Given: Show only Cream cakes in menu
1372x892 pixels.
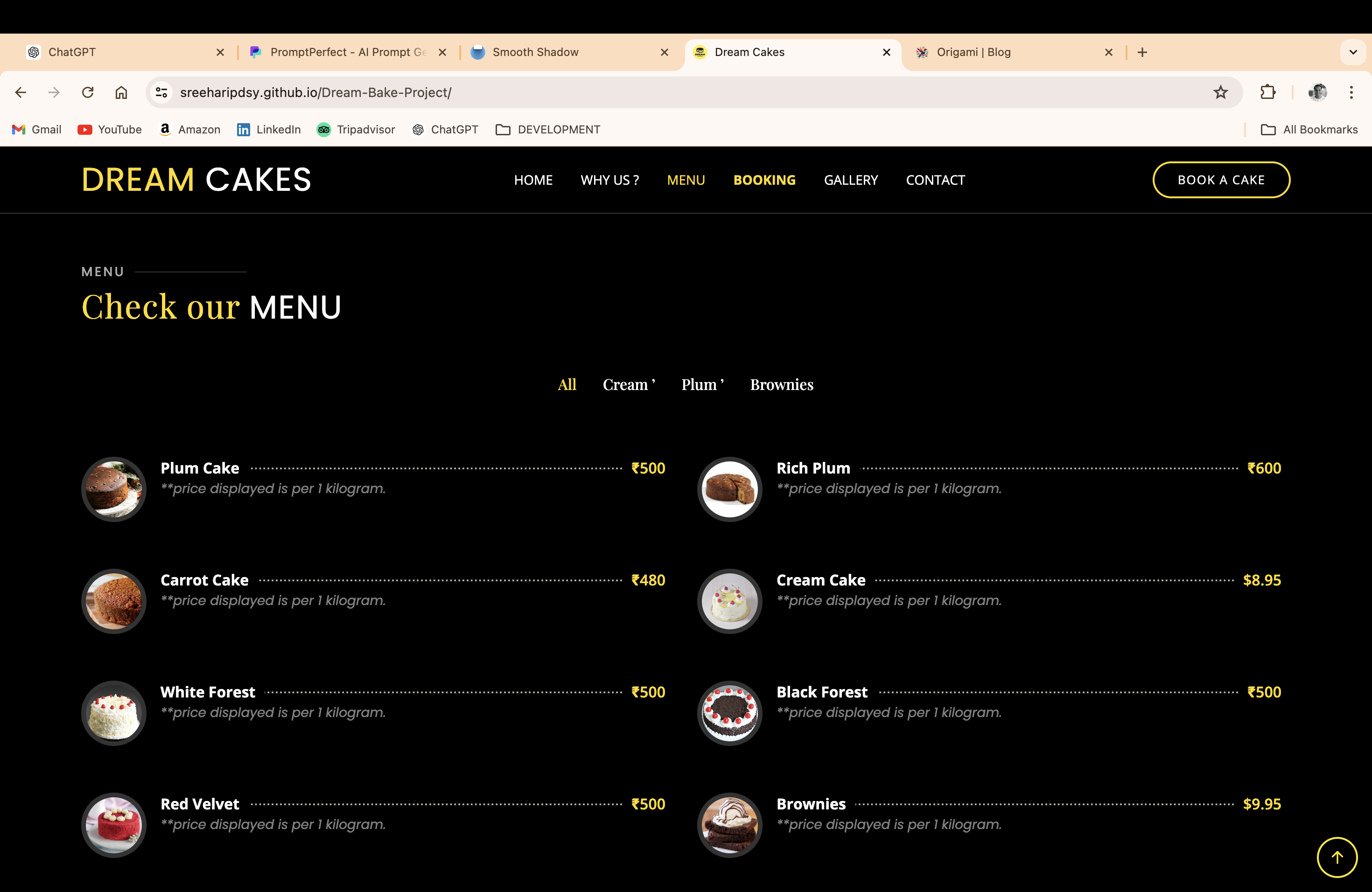Looking at the screenshot, I should tap(628, 385).
